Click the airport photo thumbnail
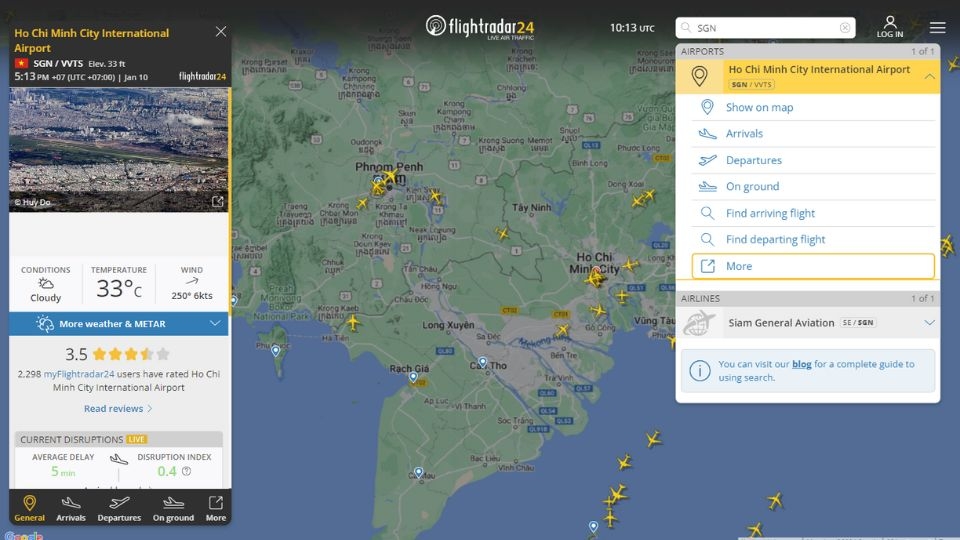Viewport: 960px width, 540px height. 119,149
